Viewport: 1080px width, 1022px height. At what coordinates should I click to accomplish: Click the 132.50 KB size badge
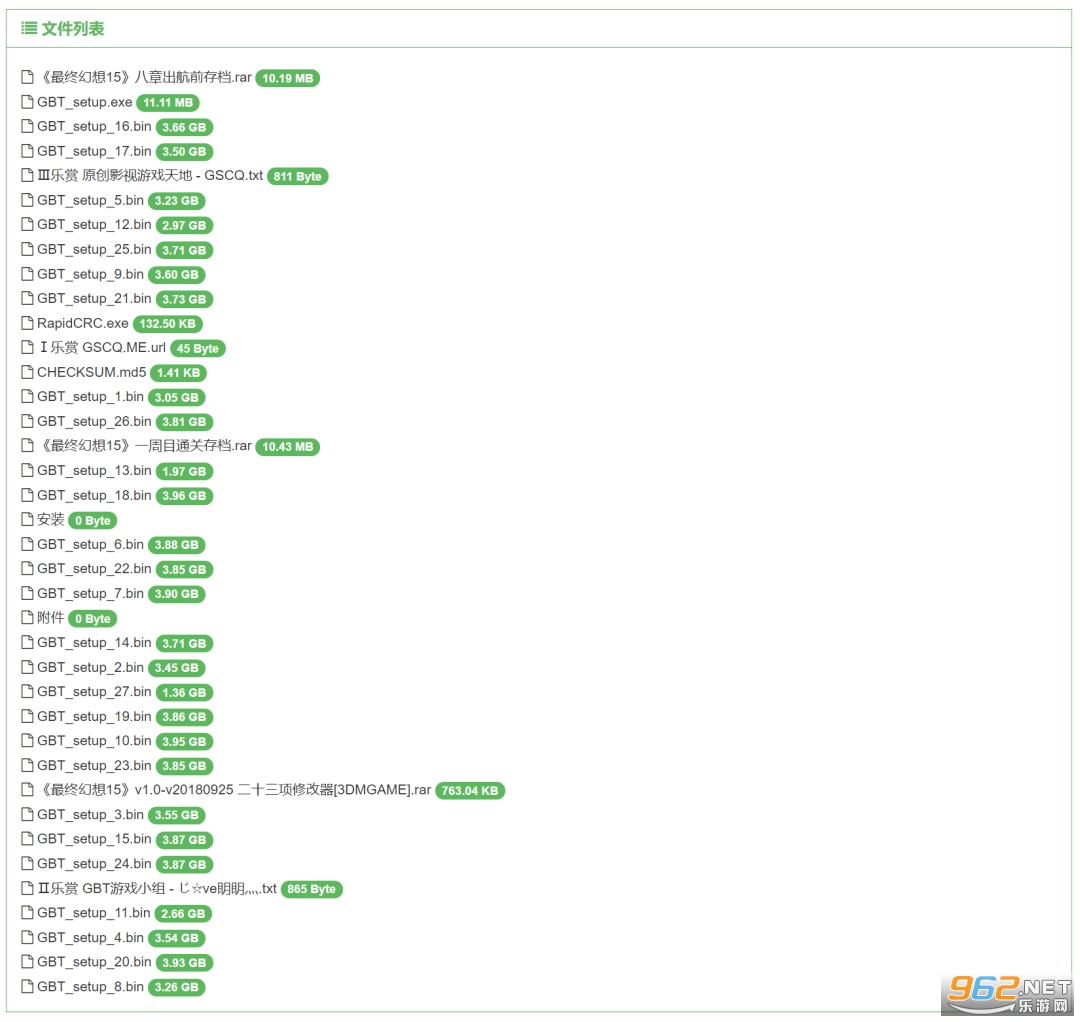[x=168, y=324]
